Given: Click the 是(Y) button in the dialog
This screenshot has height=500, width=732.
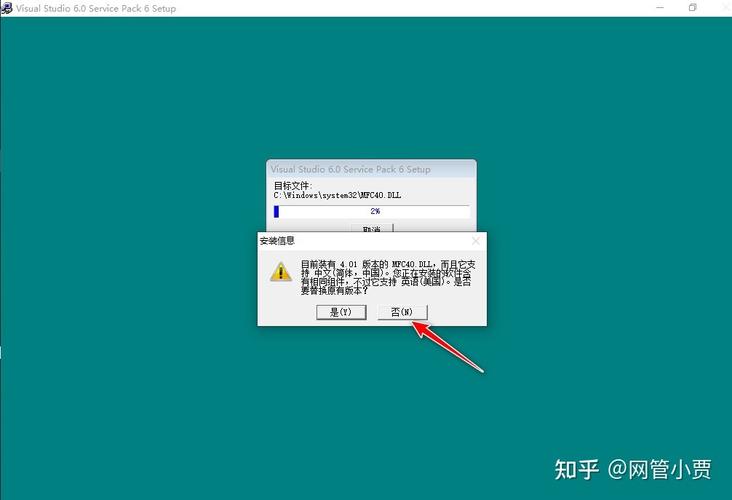Looking at the screenshot, I should pyautogui.click(x=341, y=312).
